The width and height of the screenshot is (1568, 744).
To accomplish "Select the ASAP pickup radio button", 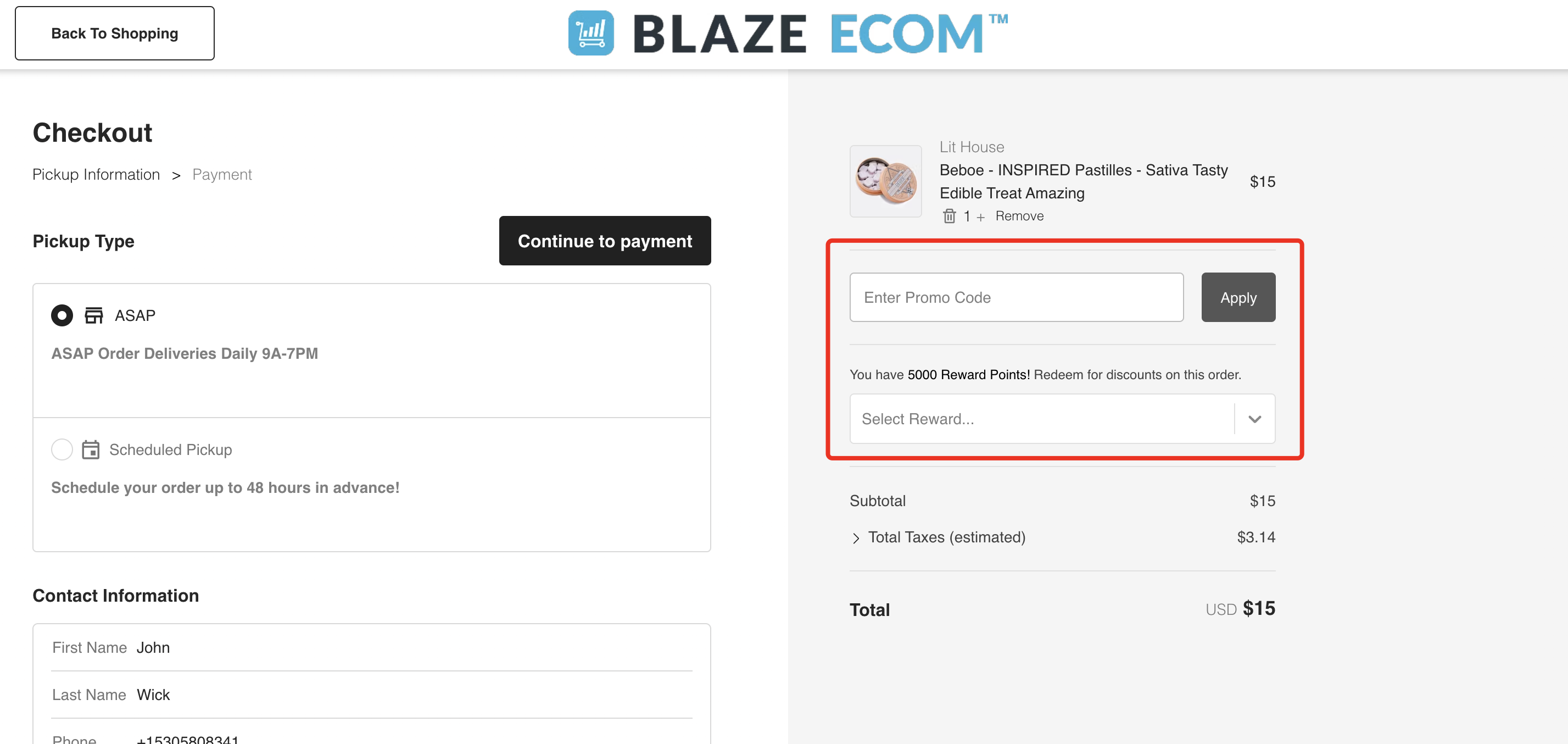I will [x=62, y=315].
